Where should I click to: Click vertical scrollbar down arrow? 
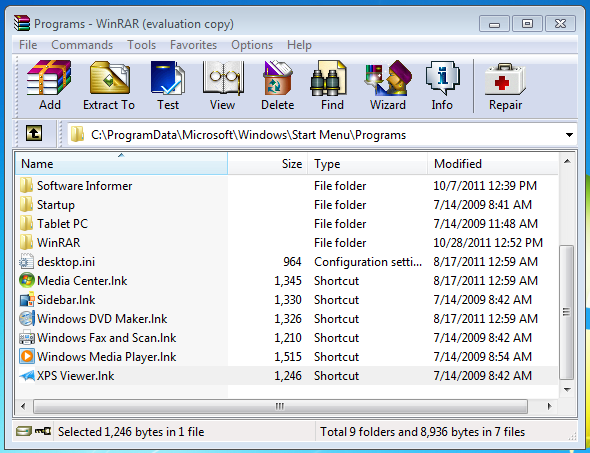[567, 390]
